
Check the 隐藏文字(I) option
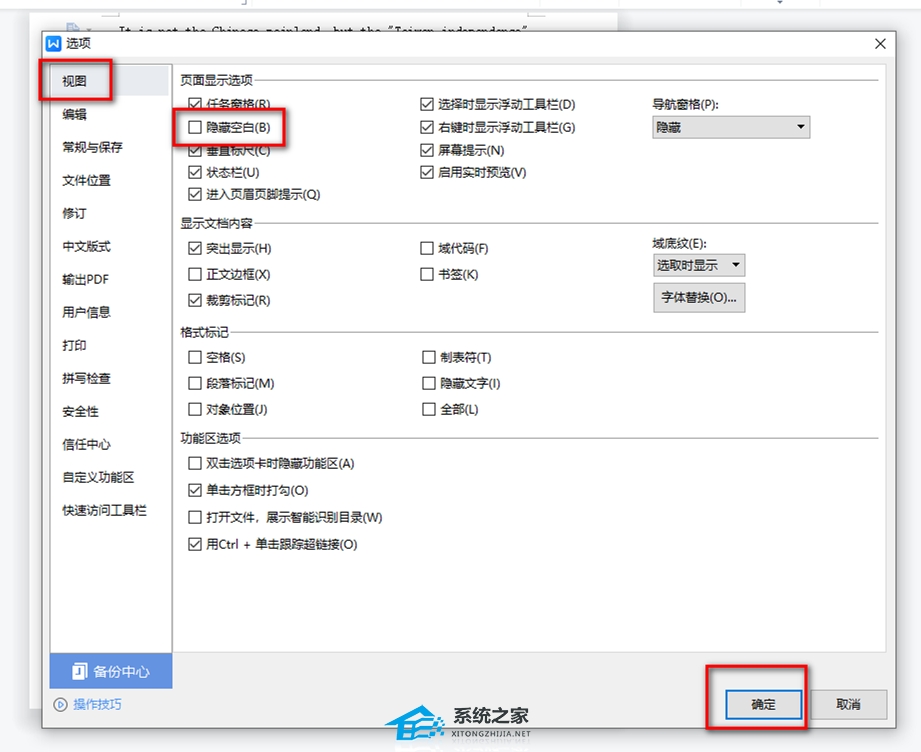(x=429, y=383)
